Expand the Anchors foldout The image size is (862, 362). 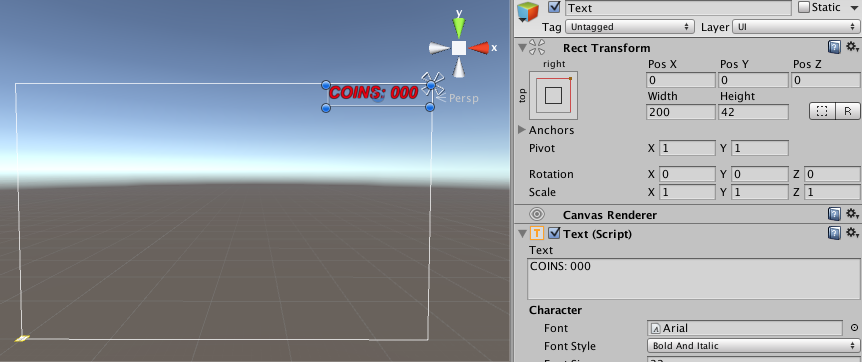coord(522,130)
